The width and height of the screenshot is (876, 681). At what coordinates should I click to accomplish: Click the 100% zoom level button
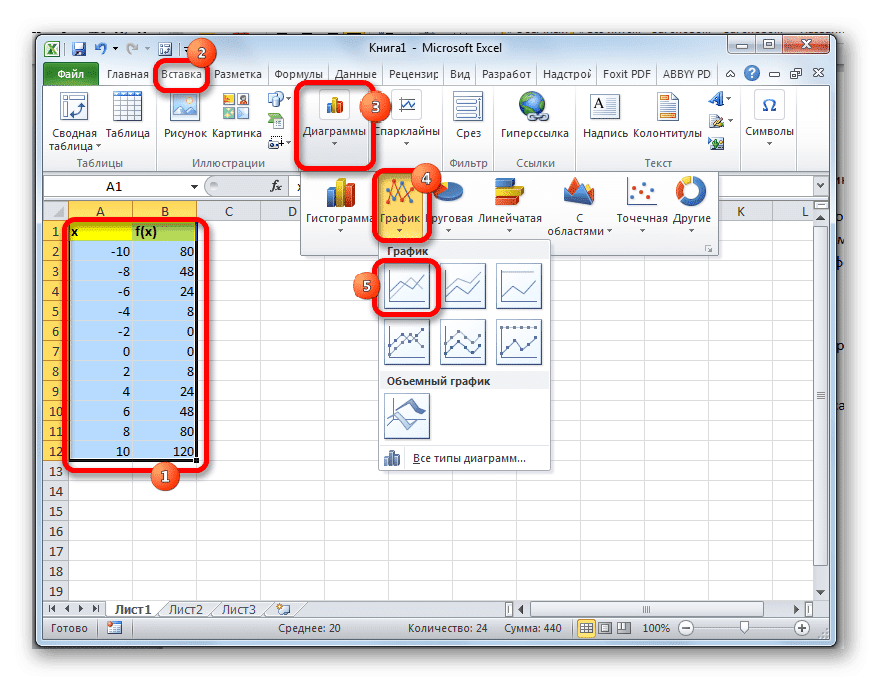656,628
